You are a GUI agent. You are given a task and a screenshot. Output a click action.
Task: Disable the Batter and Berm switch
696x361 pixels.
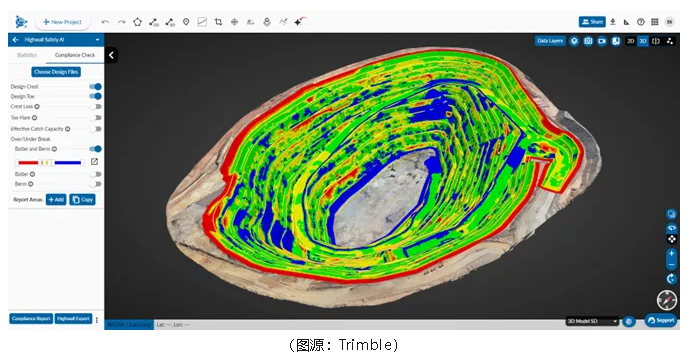point(95,149)
